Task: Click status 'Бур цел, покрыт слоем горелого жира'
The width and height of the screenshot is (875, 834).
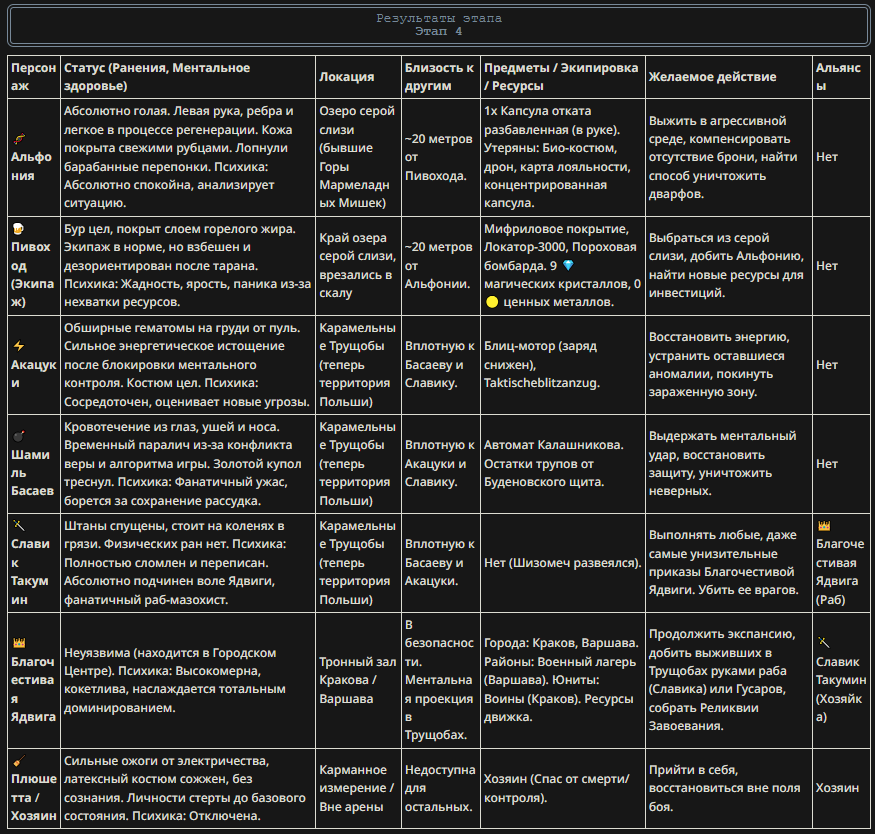Action: (188, 266)
